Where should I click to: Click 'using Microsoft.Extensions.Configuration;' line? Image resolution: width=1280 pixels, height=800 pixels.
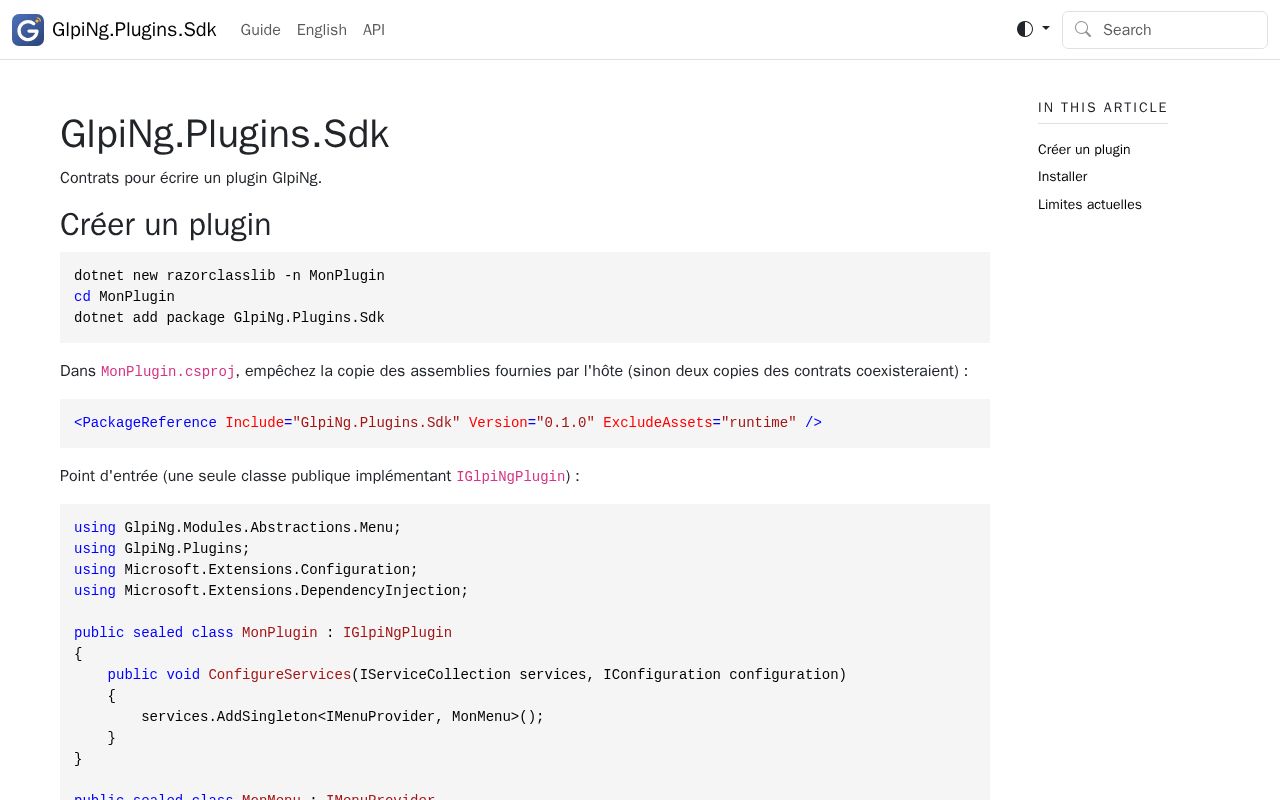click(246, 570)
